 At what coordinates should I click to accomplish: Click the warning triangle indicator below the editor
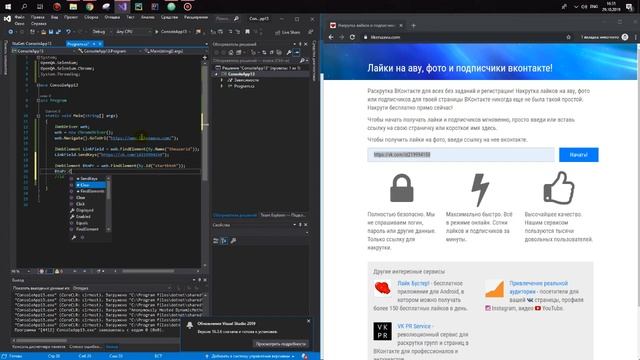58,271
